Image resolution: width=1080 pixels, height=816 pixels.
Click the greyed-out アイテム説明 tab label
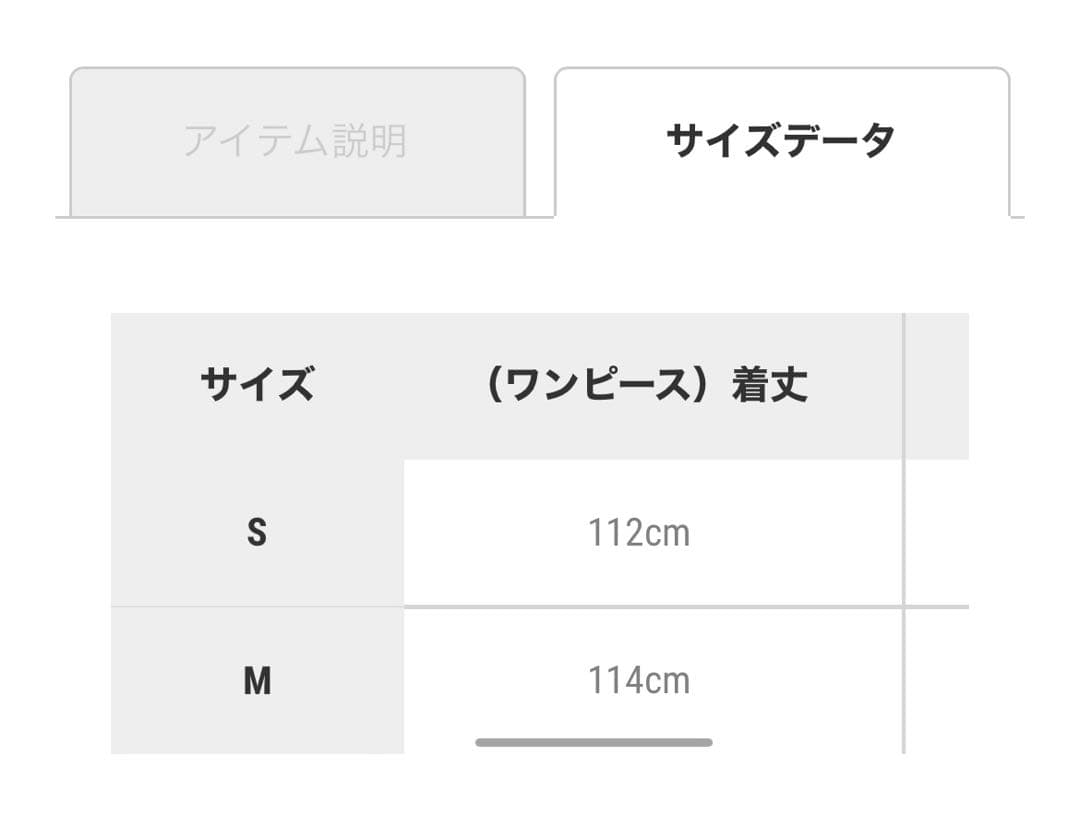pyautogui.click(x=297, y=140)
